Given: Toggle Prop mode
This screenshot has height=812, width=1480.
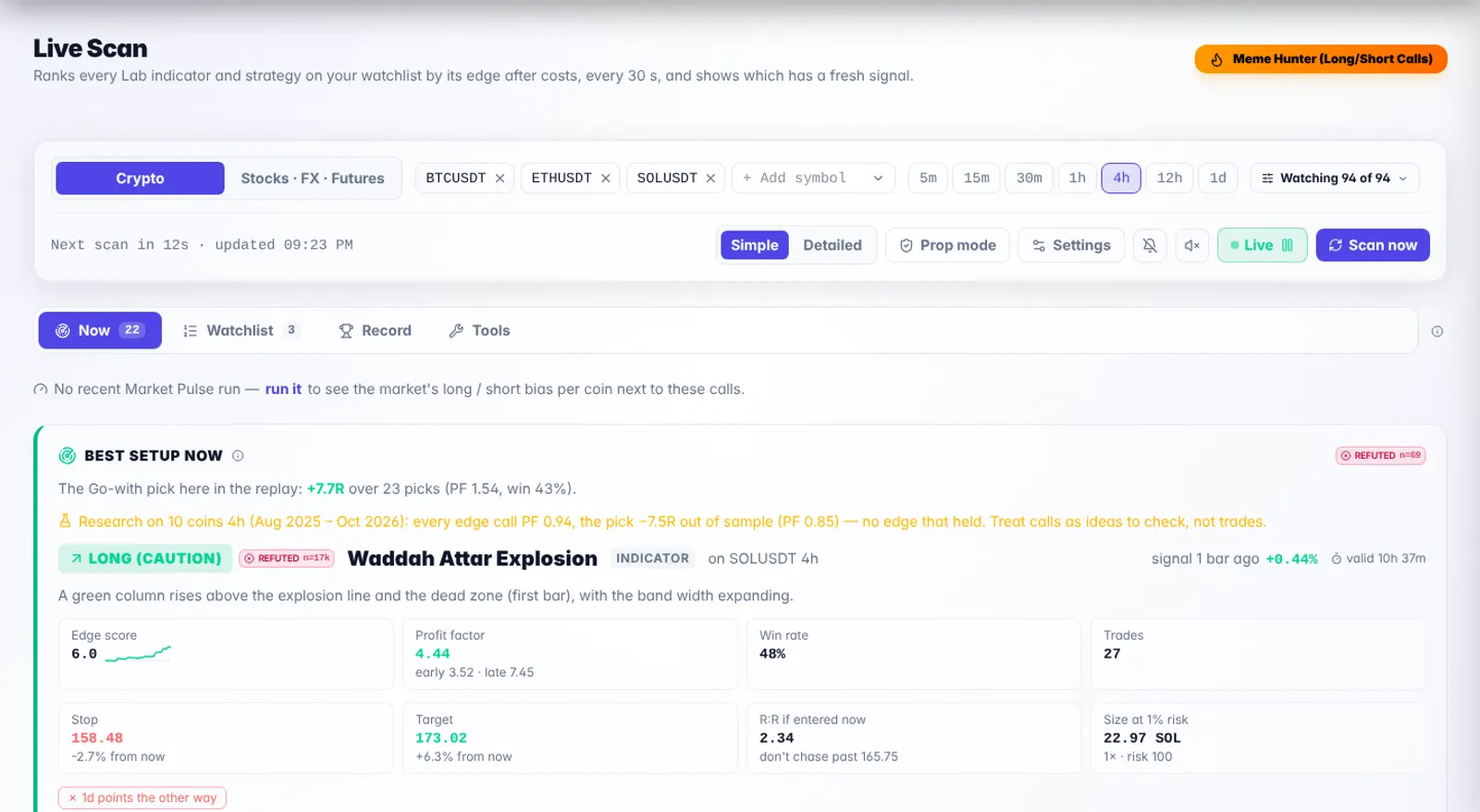Looking at the screenshot, I should click(947, 245).
